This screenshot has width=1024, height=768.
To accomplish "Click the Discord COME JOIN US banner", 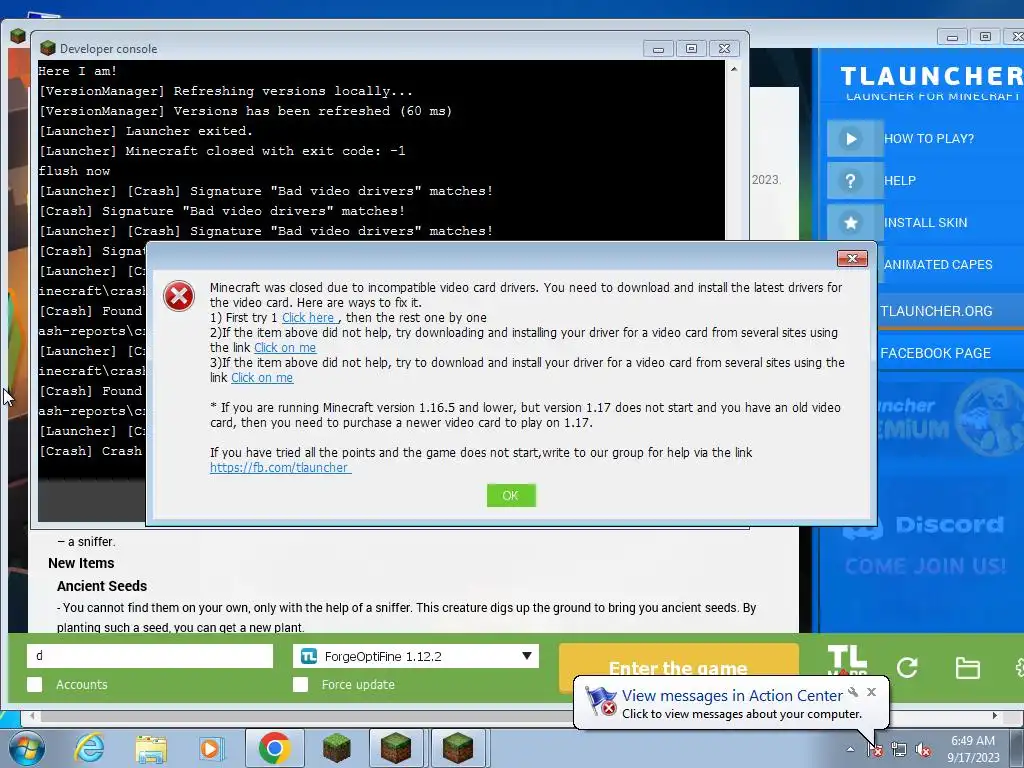I will pos(924,544).
